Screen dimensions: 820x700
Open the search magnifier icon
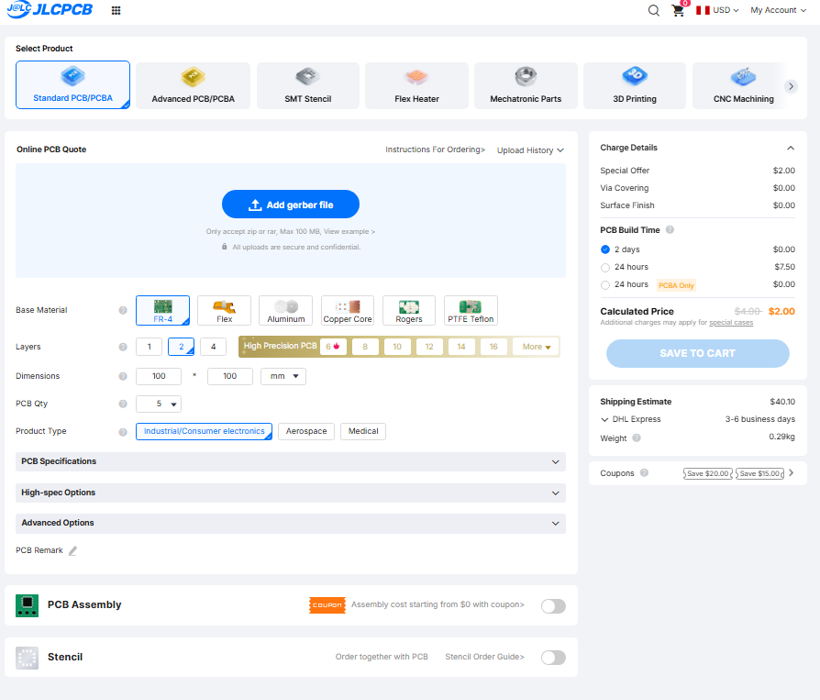[653, 10]
